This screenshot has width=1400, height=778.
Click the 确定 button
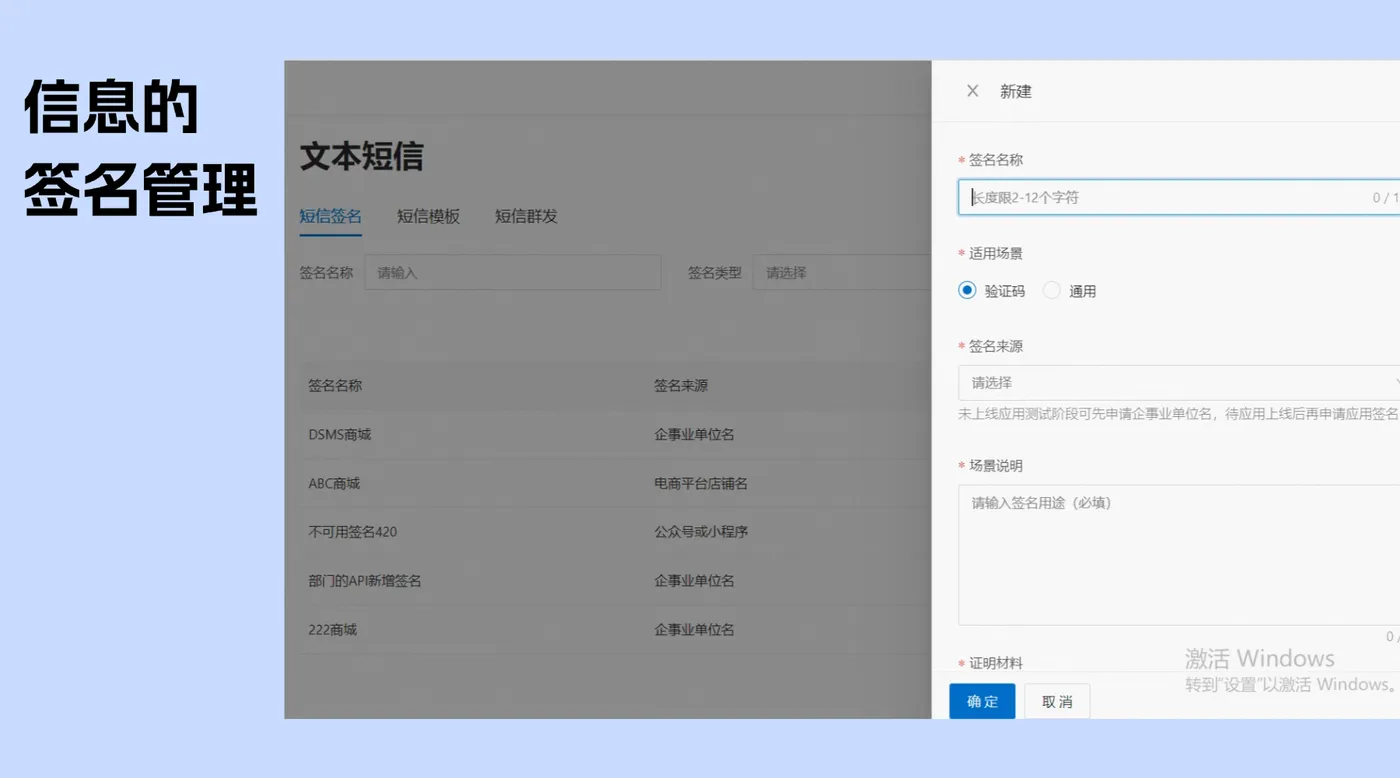982,701
